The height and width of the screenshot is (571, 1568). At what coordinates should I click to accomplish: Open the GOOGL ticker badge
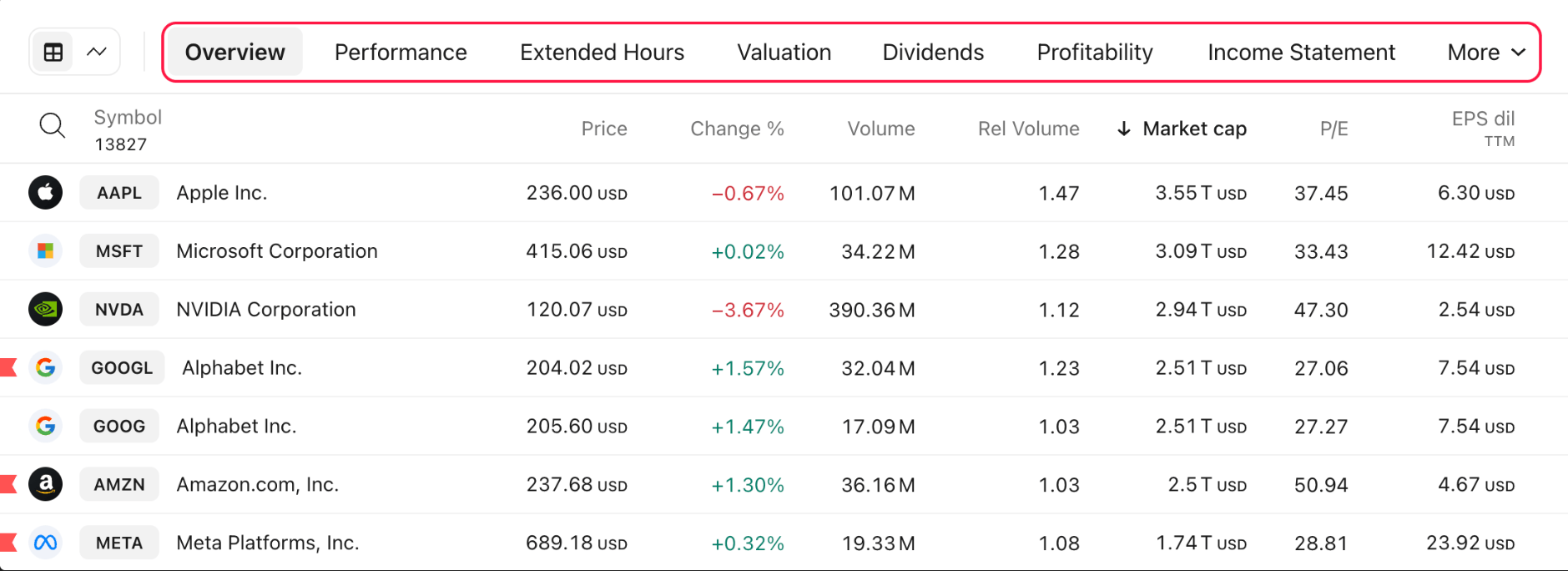click(x=122, y=368)
